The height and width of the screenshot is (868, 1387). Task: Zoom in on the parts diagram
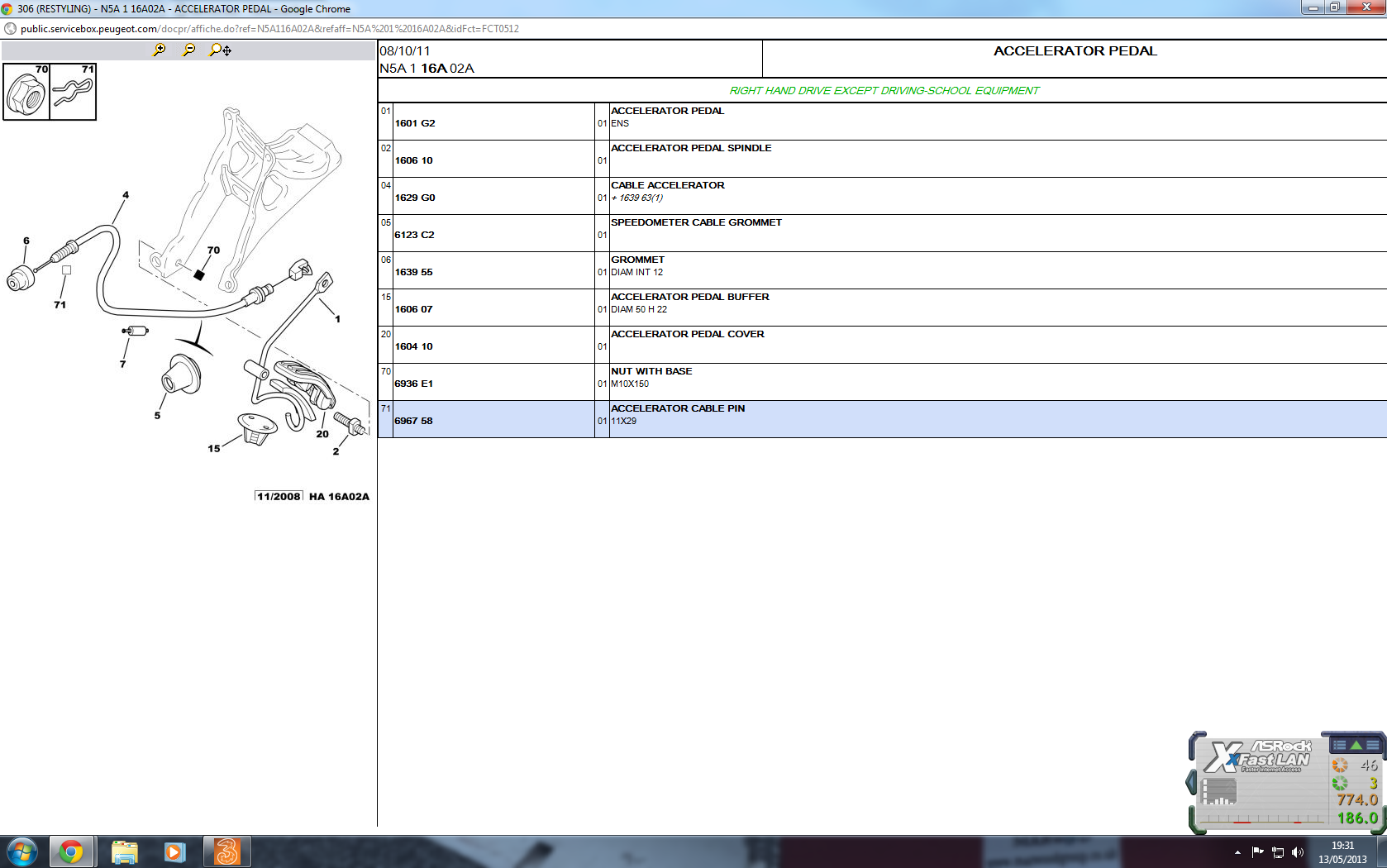coord(160,50)
